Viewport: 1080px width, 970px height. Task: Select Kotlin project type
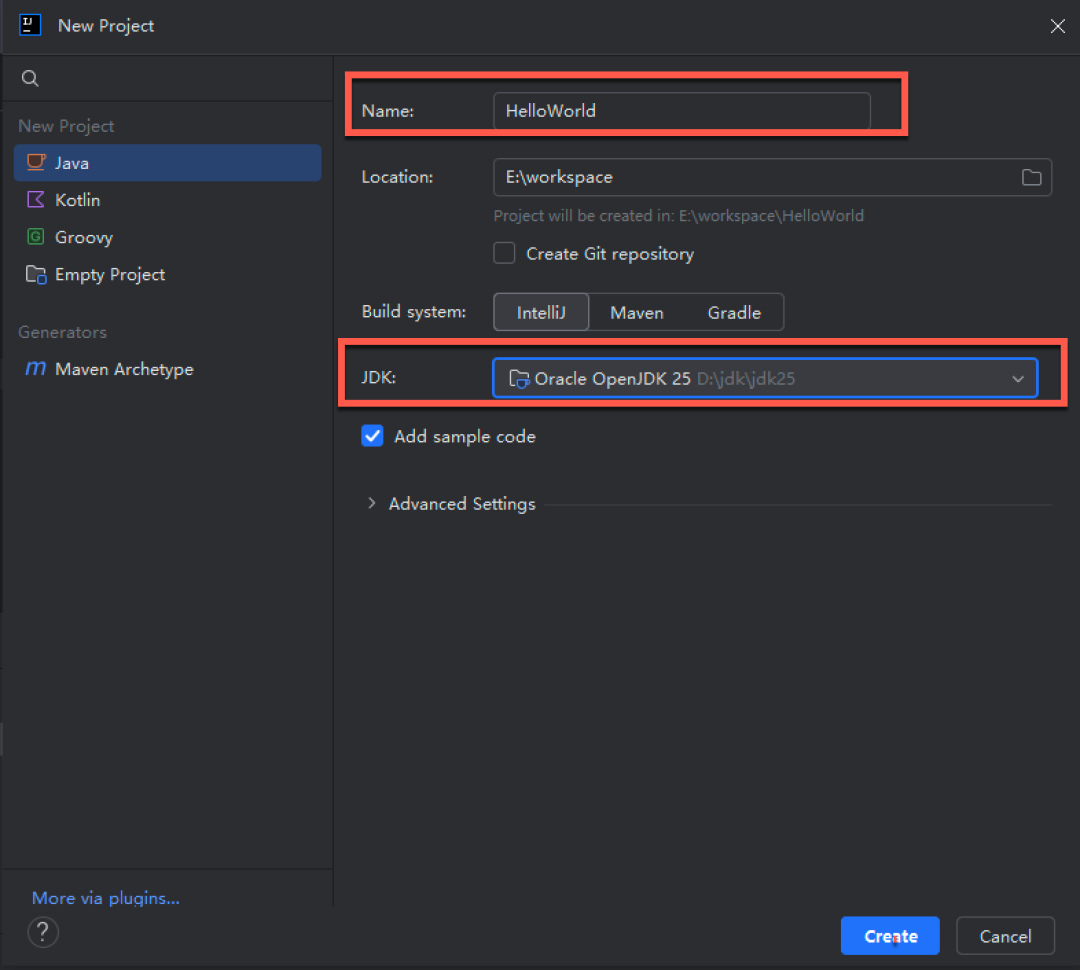click(167, 200)
